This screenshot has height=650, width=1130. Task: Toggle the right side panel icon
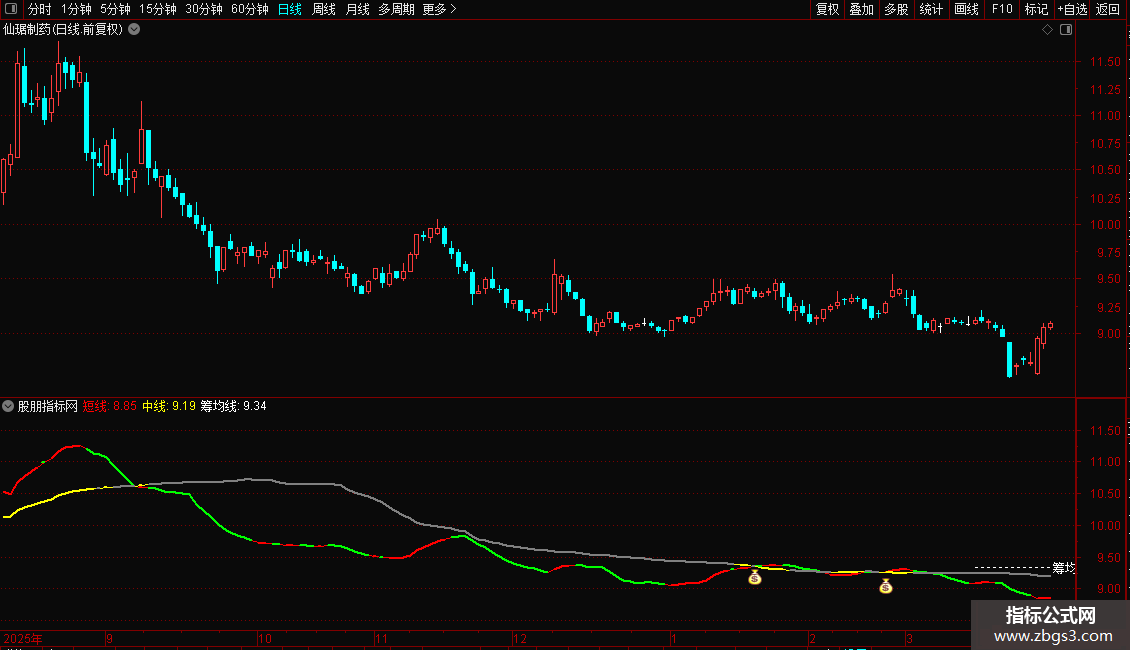[x=1066, y=30]
